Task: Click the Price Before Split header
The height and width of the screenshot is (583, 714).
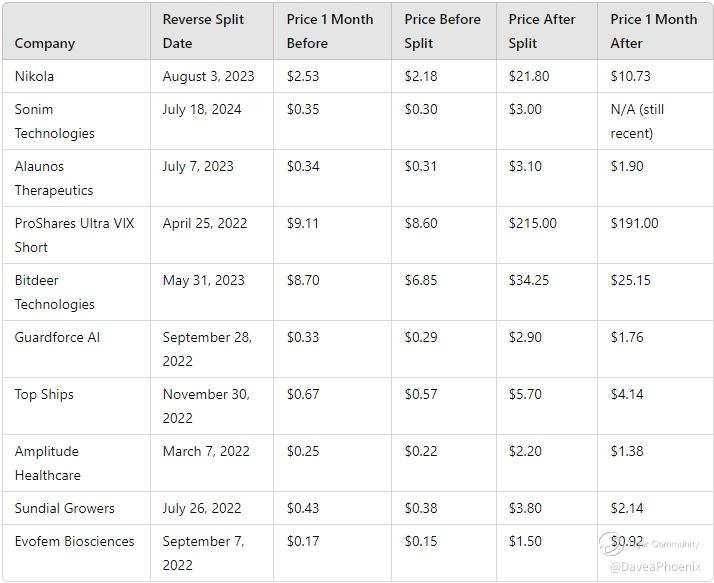Action: (x=442, y=31)
